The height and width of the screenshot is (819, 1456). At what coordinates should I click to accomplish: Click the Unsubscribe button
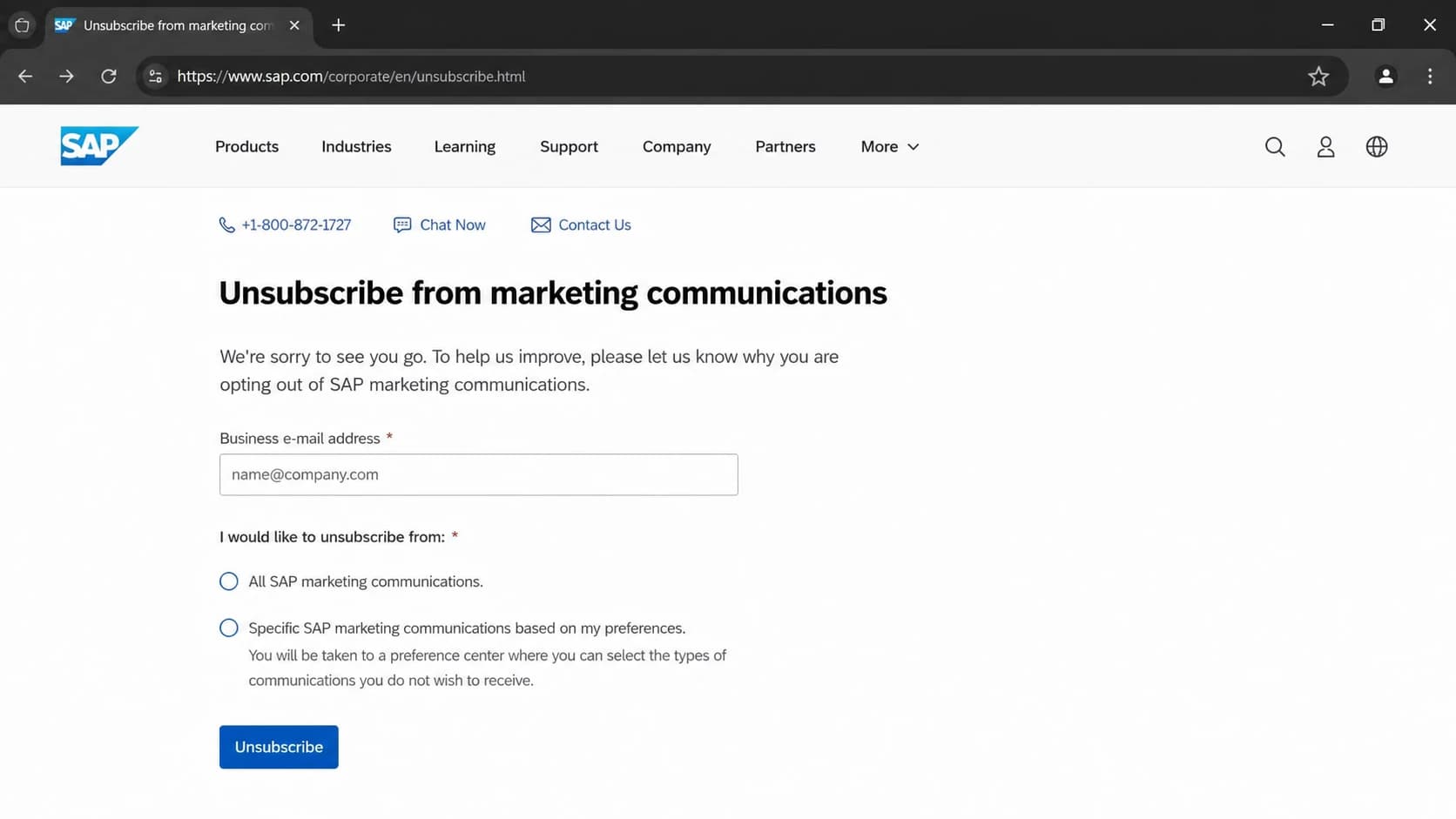[x=279, y=747]
